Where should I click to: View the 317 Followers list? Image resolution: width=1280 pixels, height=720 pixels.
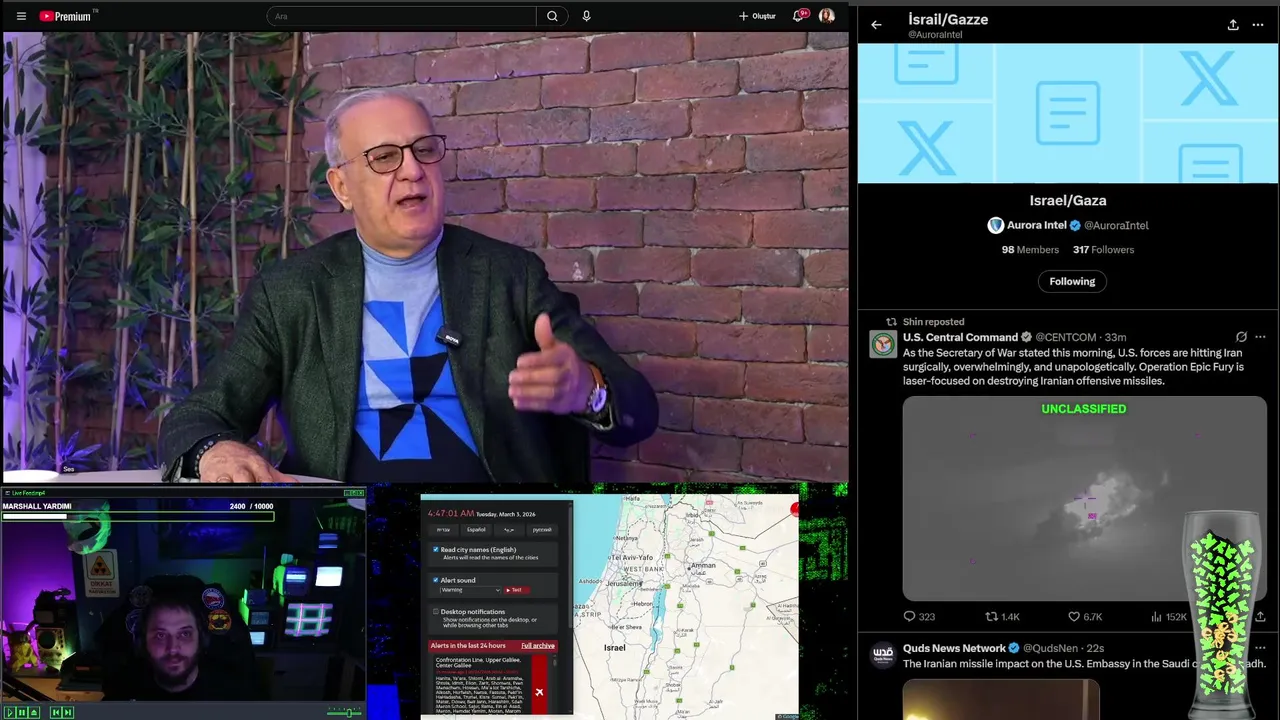click(1103, 250)
